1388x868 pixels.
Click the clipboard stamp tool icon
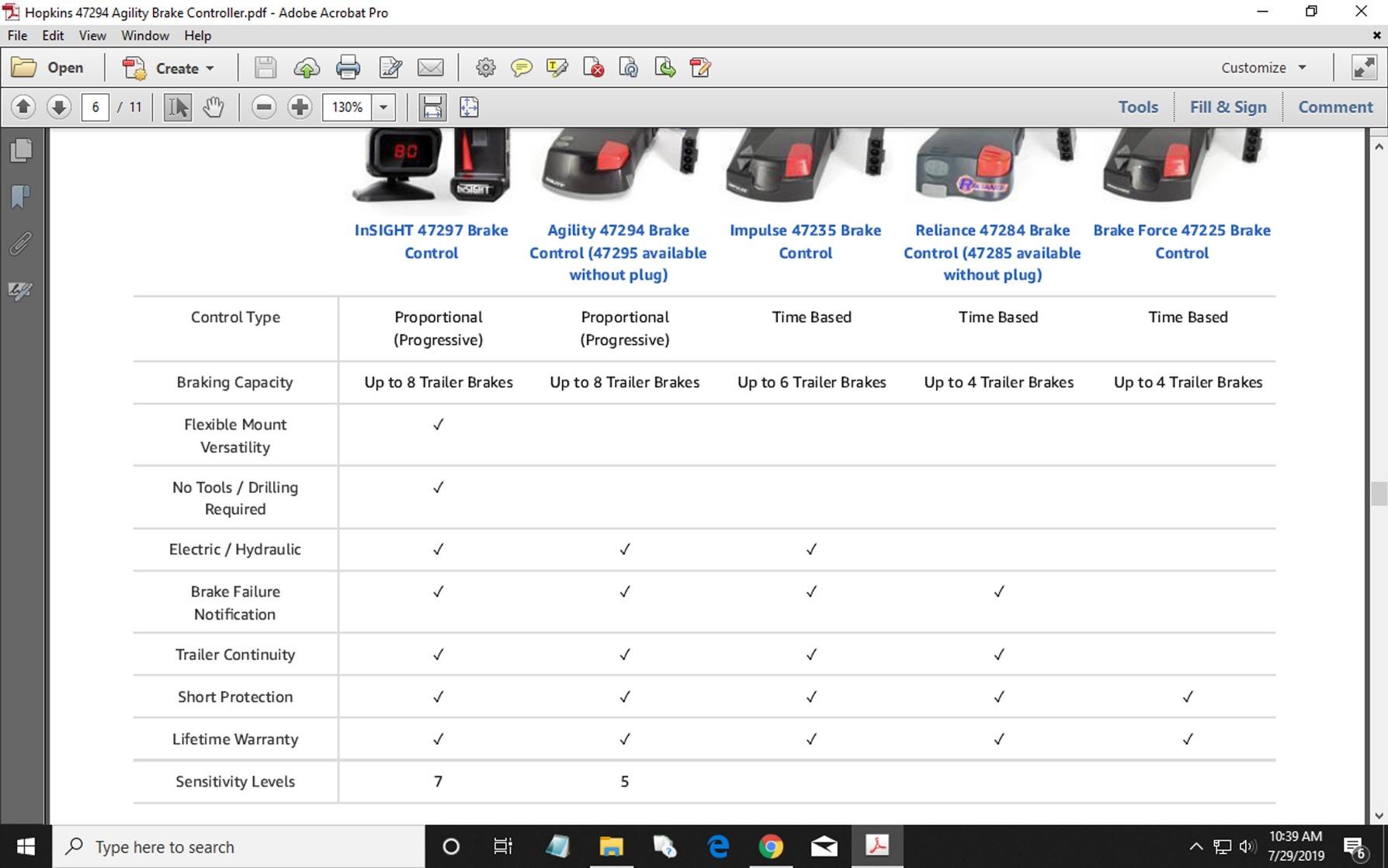point(700,68)
